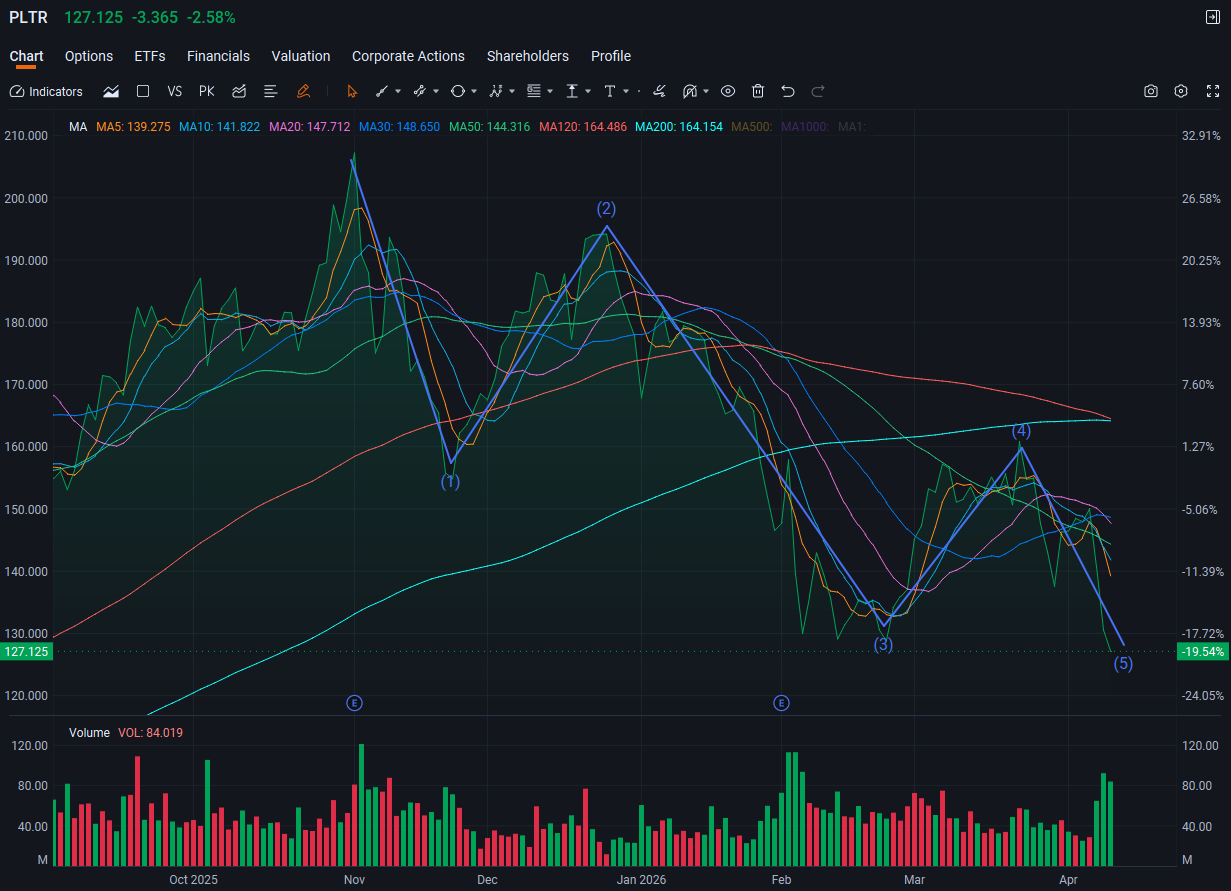The width and height of the screenshot is (1231, 891).
Task: Select the circle shape drawing tool
Action: click(x=458, y=91)
